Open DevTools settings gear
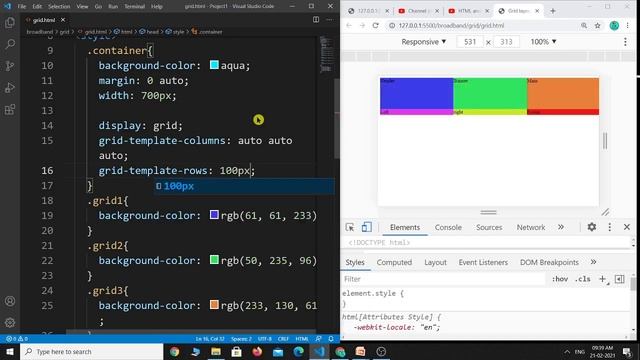 click(x=592, y=227)
